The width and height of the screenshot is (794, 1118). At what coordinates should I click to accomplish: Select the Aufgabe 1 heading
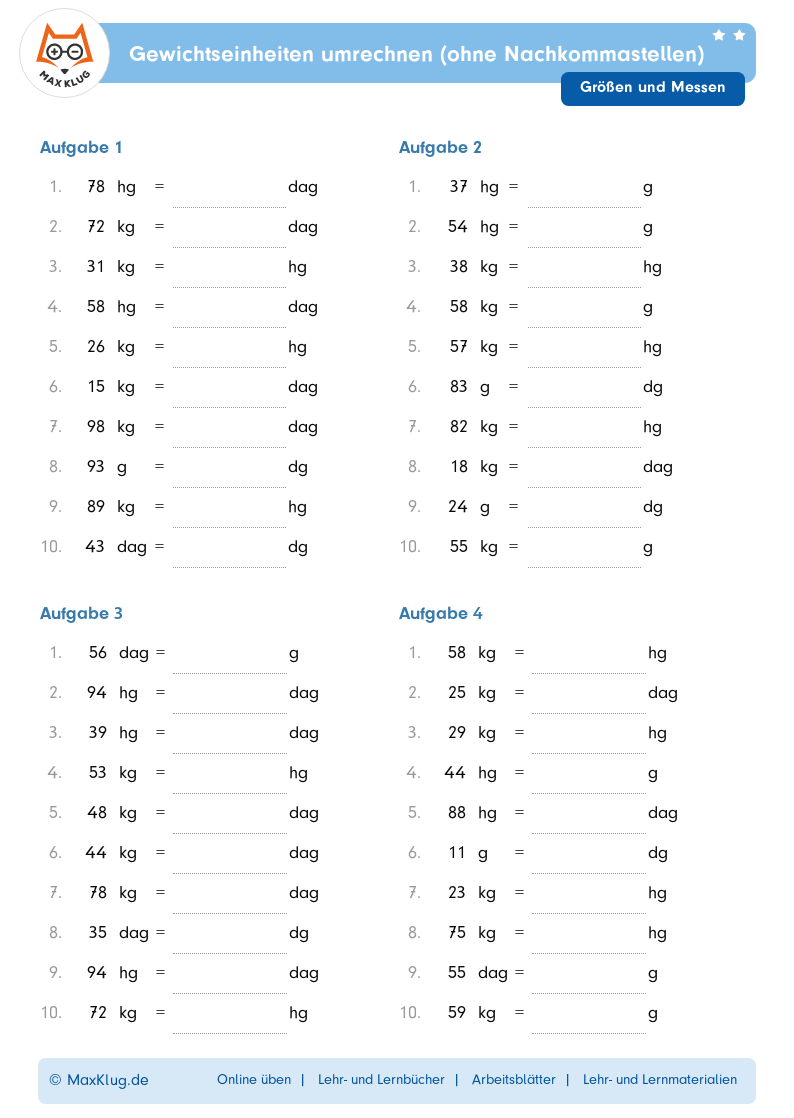click(x=81, y=148)
